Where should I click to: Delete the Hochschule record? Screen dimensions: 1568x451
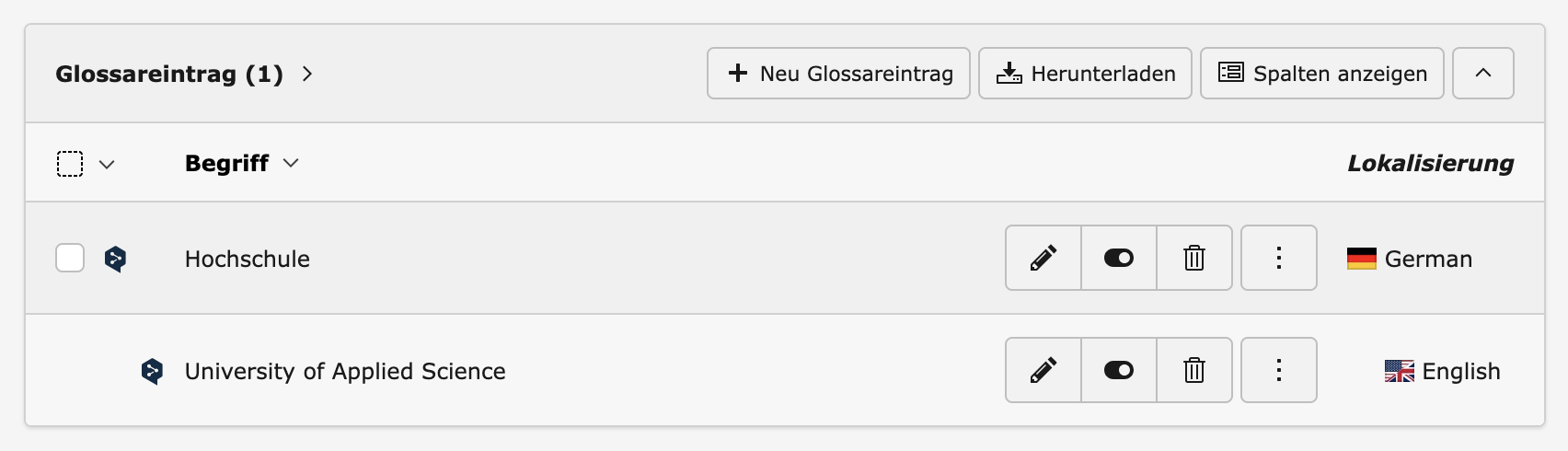tap(1193, 258)
